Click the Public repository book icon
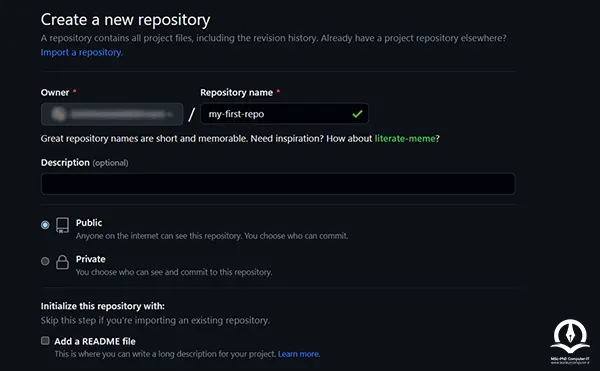Screen dimensions: 600x371 [62, 225]
